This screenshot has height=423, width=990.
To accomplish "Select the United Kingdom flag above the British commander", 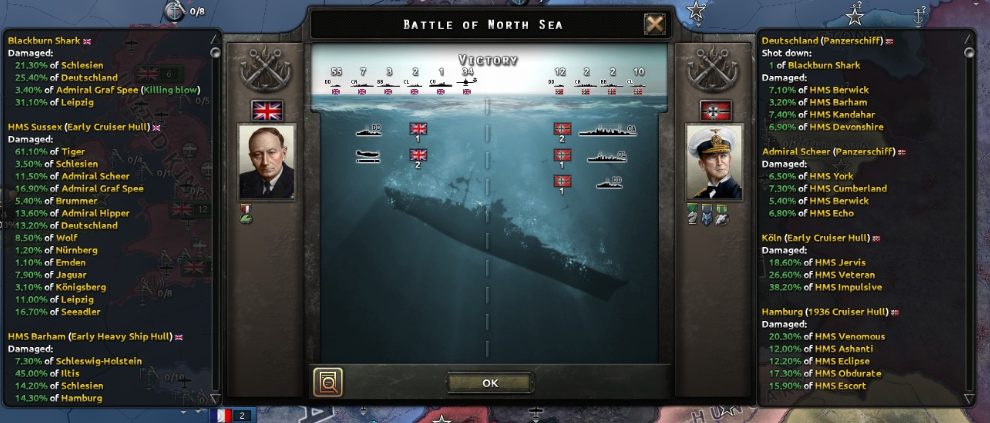I will pyautogui.click(x=266, y=110).
